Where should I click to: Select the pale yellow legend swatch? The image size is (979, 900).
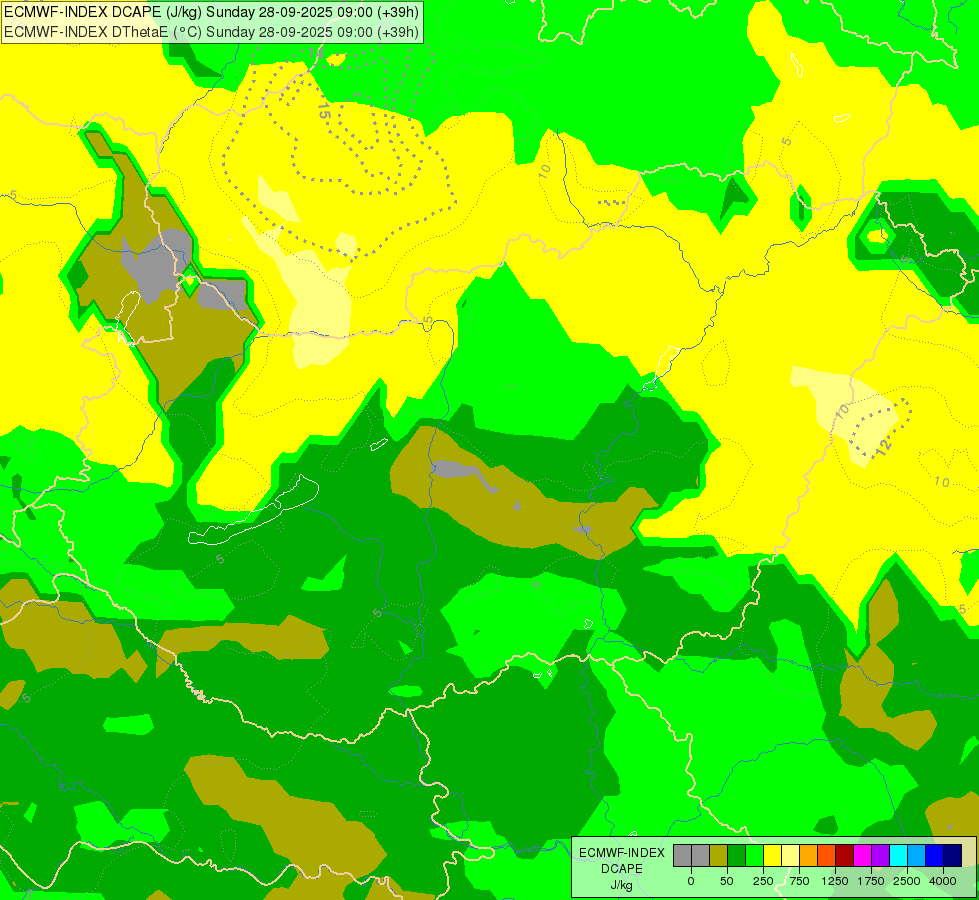790,856
